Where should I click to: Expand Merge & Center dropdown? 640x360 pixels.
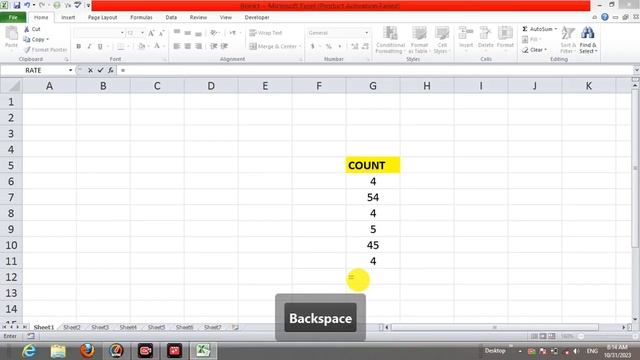(x=300, y=47)
